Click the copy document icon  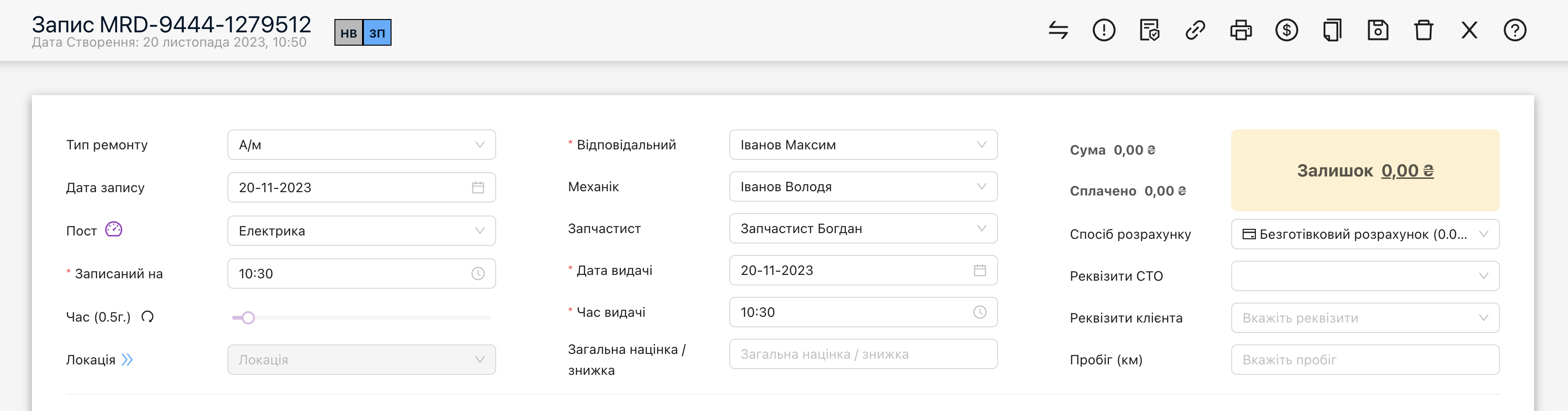click(1332, 30)
